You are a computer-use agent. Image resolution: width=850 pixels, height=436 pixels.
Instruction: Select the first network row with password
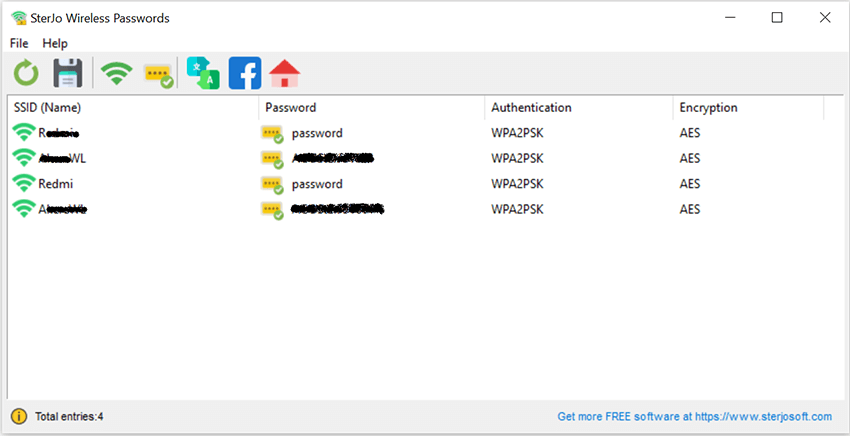[x=423, y=133]
